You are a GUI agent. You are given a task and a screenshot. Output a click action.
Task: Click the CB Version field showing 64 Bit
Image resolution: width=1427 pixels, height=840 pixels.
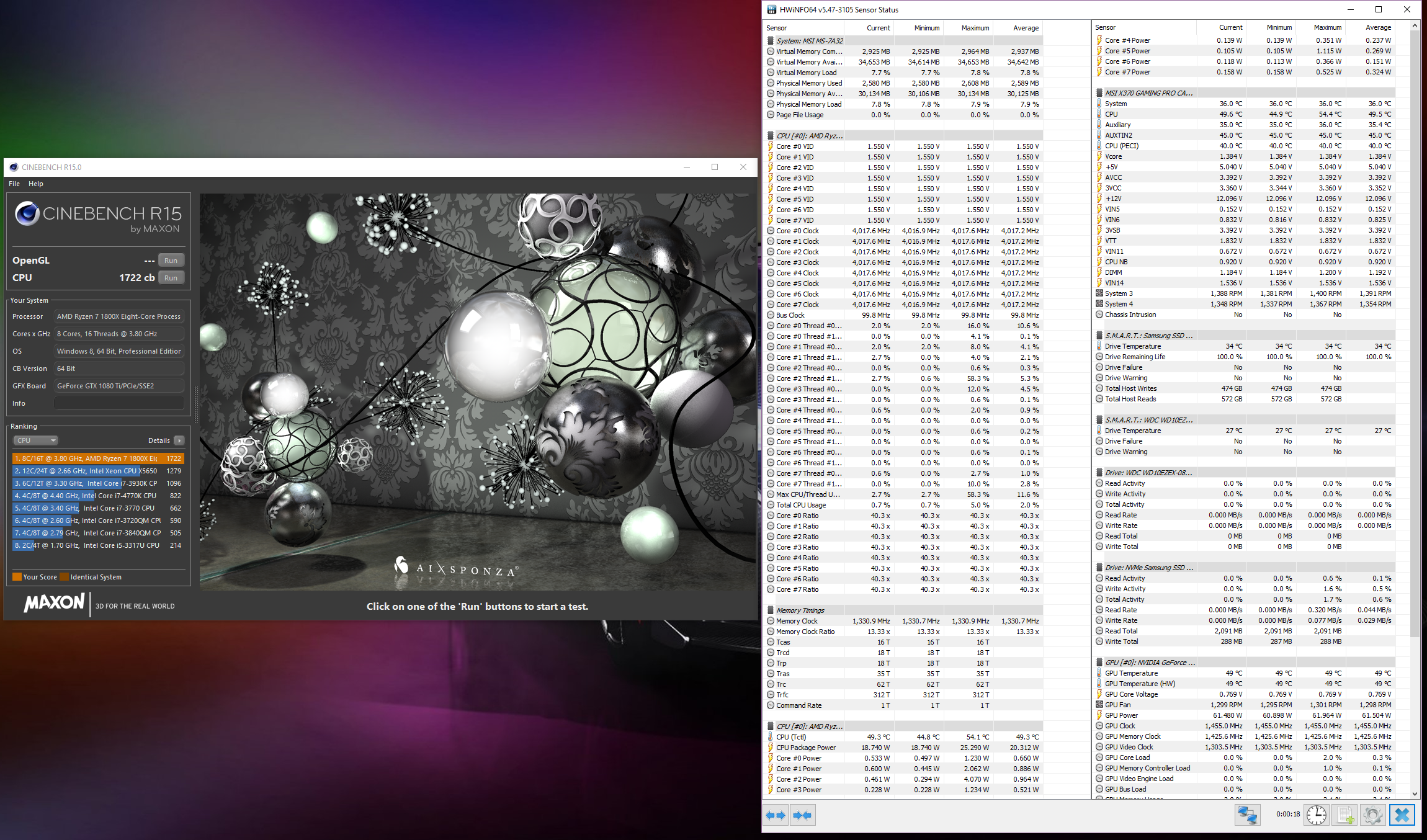[x=119, y=369]
